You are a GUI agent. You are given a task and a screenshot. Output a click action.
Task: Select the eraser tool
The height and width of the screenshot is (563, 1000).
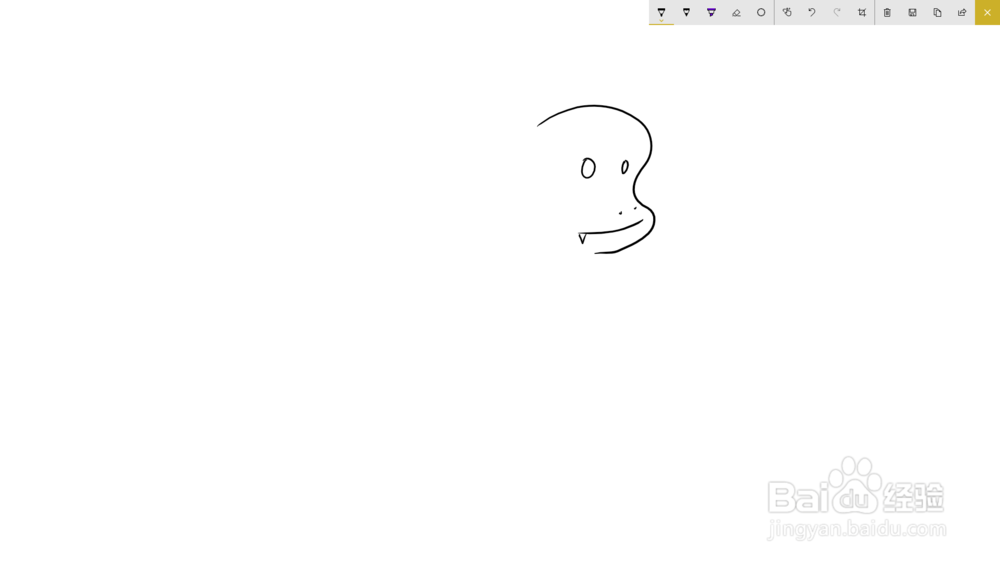tap(736, 12)
